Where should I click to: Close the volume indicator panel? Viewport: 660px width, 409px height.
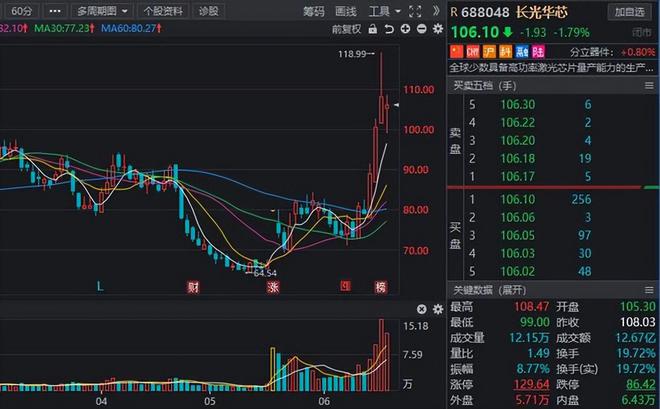coord(421,309)
